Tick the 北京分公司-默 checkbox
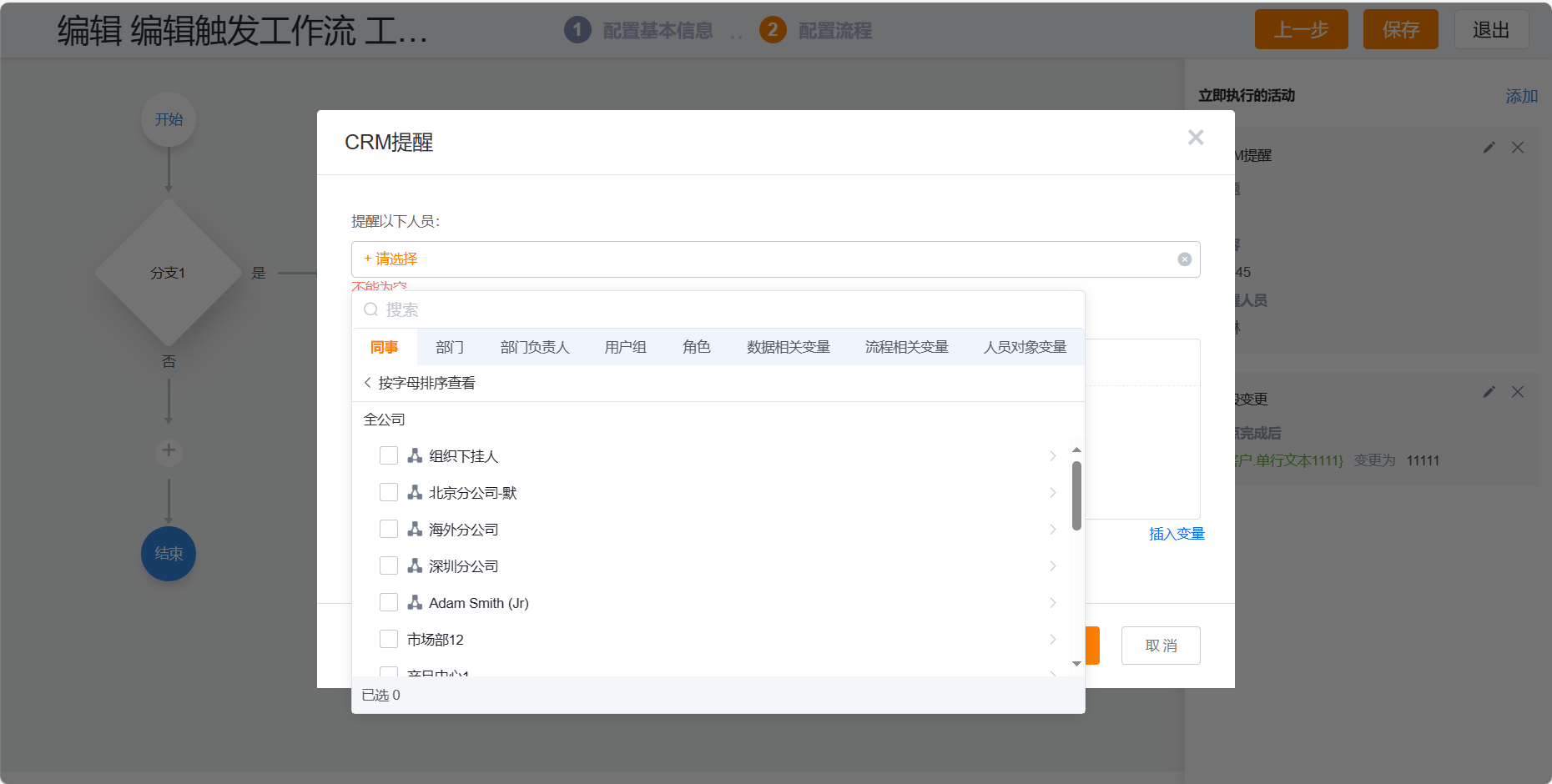 coord(389,493)
